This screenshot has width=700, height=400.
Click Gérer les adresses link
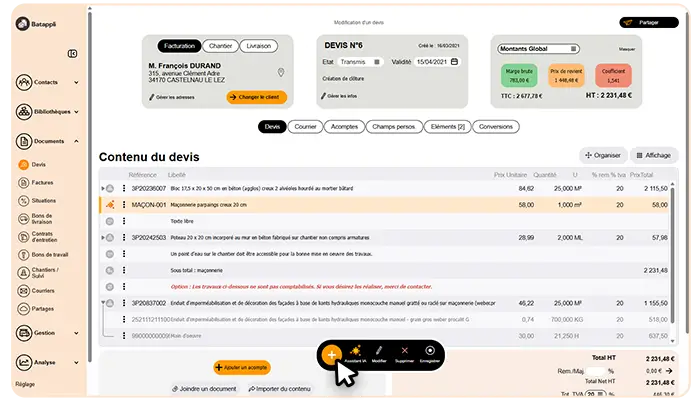click(x=172, y=97)
